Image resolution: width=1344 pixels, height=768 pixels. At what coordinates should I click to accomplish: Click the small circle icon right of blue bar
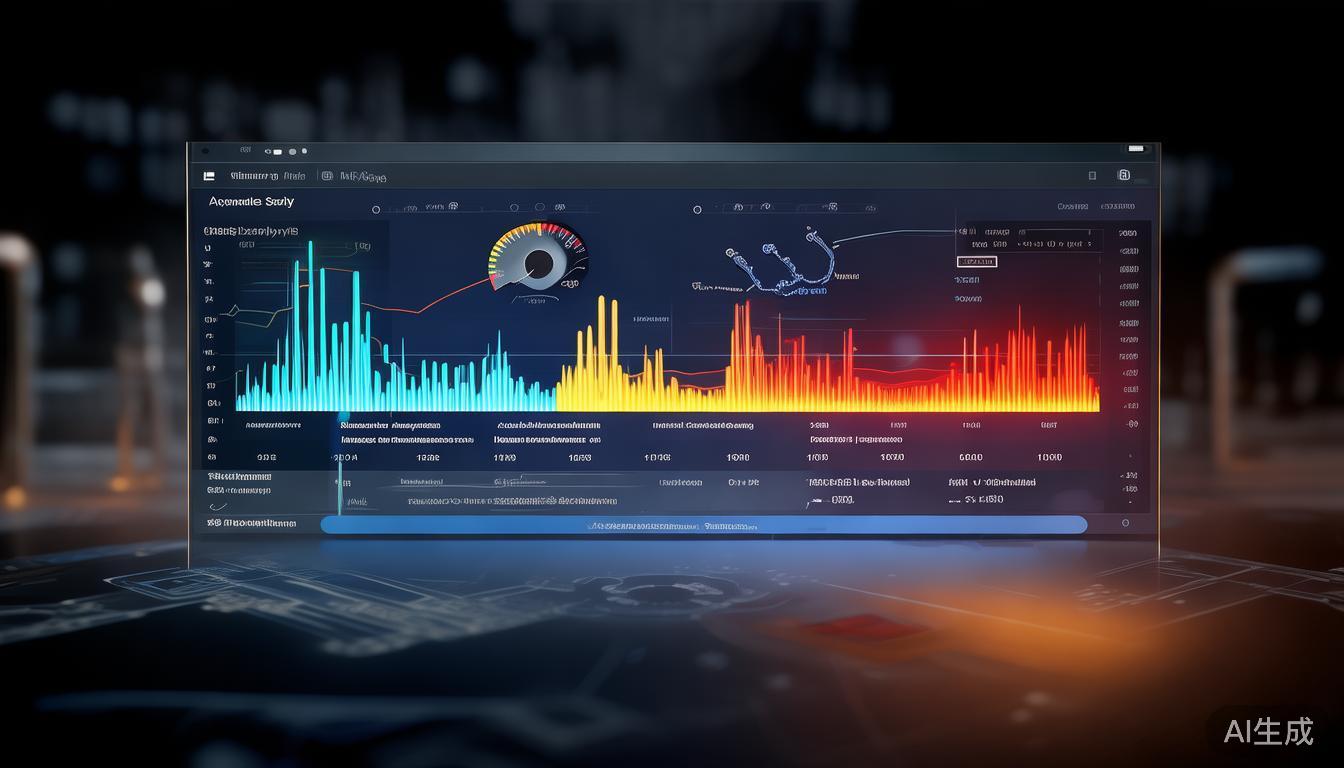coord(1125,523)
